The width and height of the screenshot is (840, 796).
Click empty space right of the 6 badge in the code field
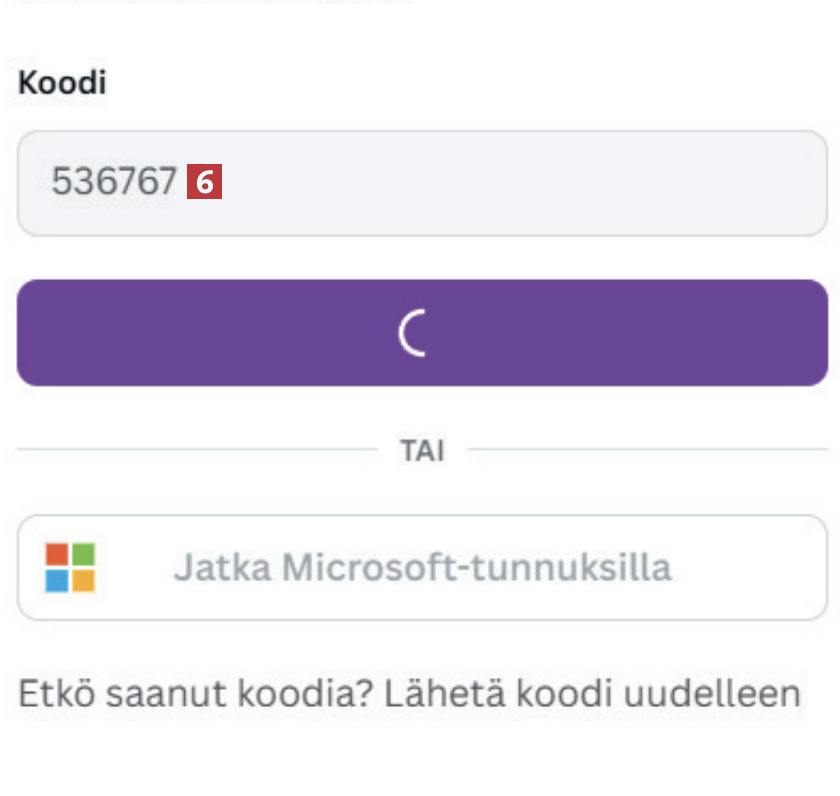tap(520, 183)
